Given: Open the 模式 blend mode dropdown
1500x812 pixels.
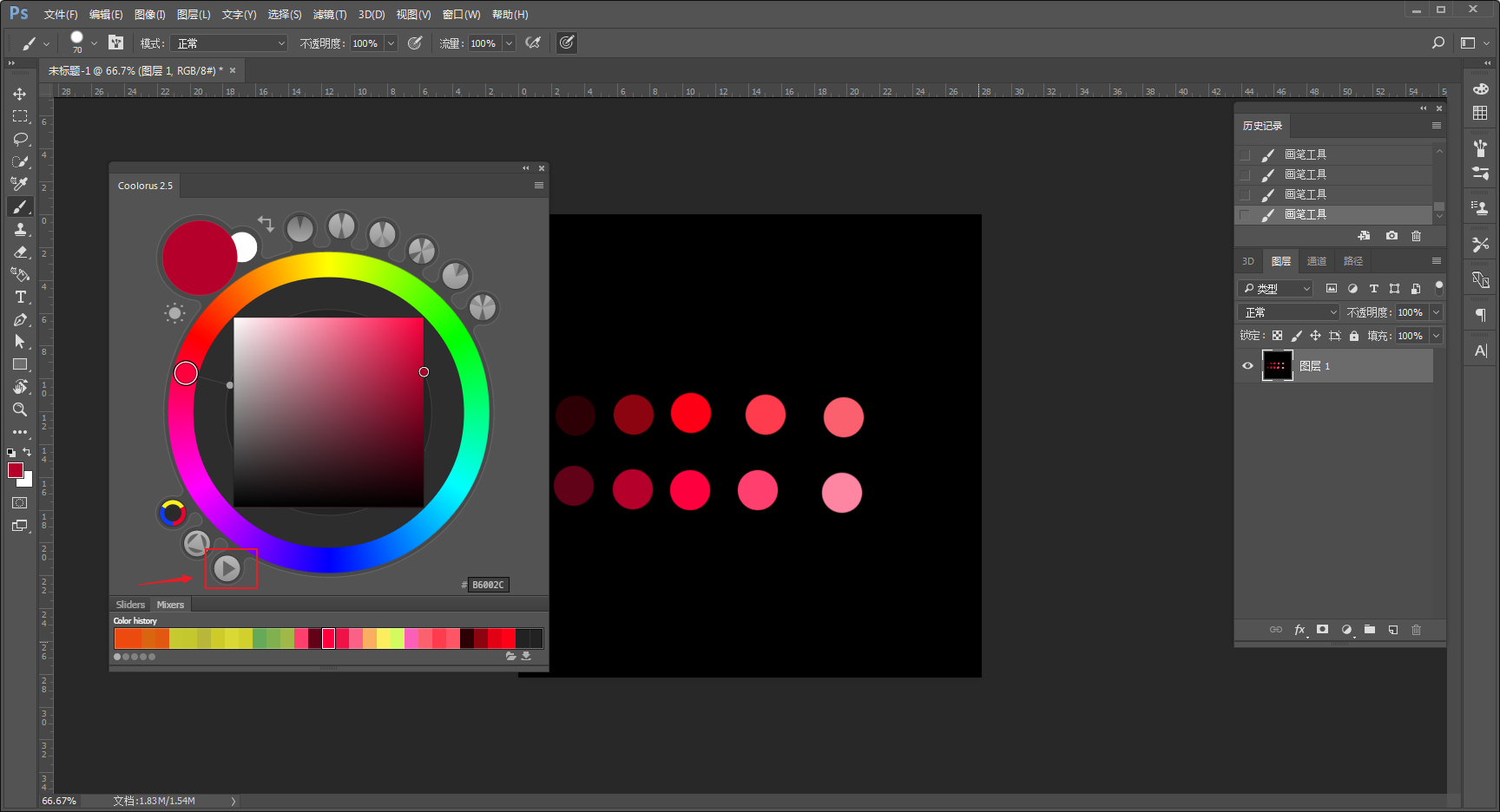Looking at the screenshot, I should point(229,43).
